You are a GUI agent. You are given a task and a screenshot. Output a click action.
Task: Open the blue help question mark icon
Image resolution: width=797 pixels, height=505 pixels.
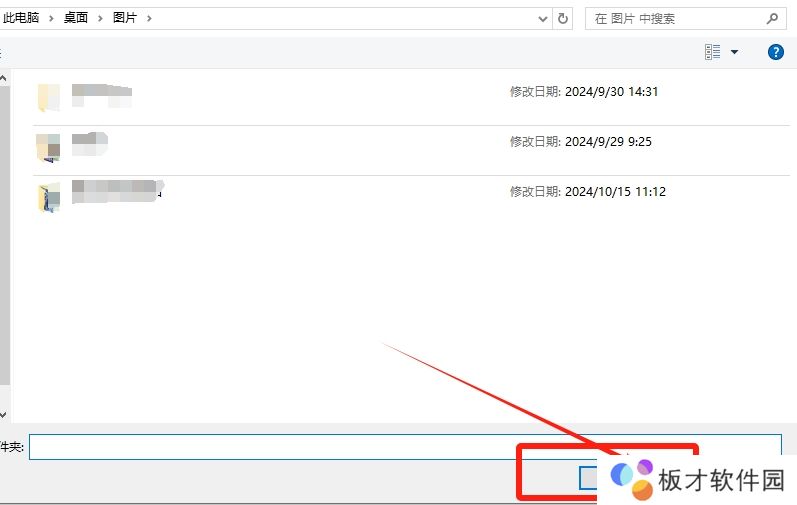[775, 52]
